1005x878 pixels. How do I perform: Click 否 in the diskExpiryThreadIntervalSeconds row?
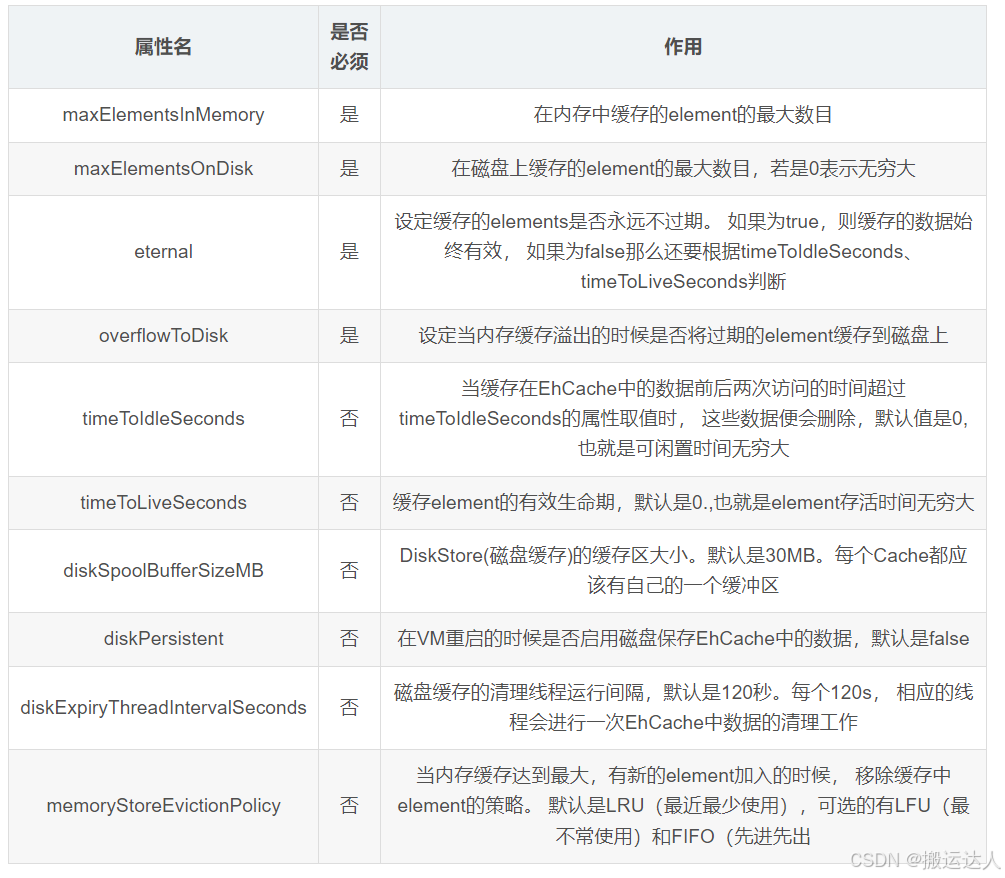coord(349,708)
